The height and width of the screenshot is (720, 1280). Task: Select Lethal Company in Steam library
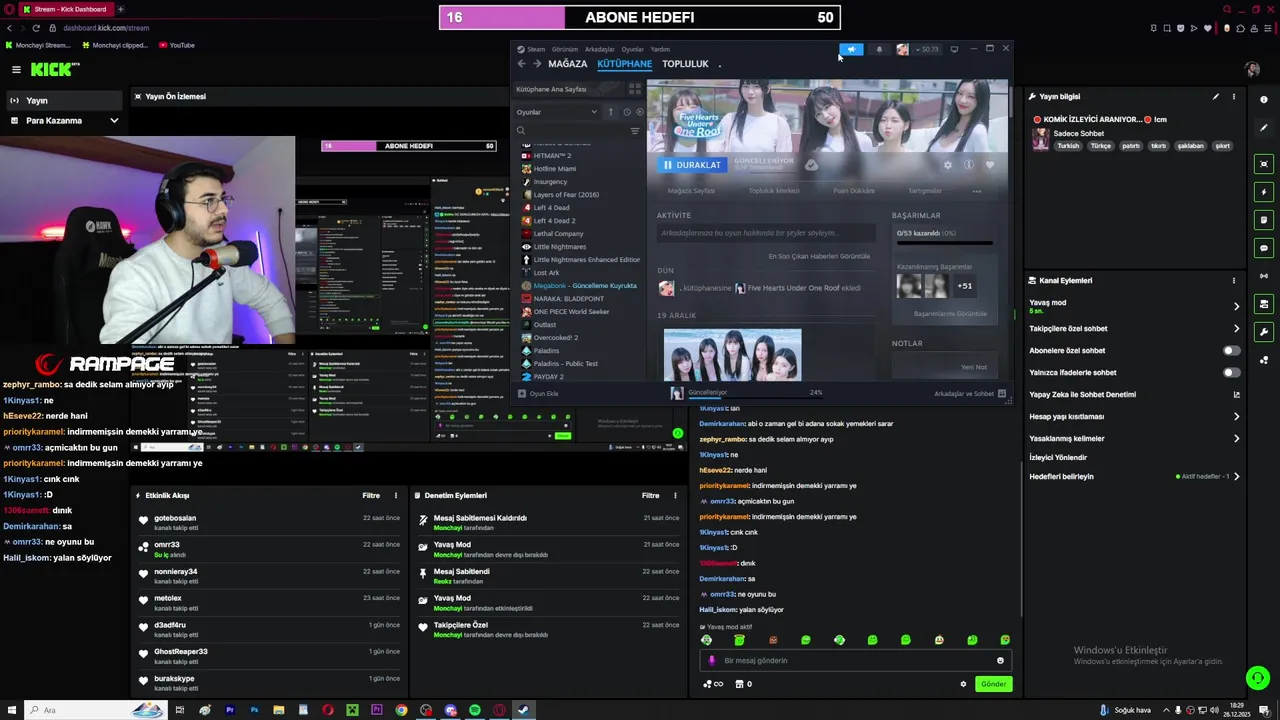558,234
